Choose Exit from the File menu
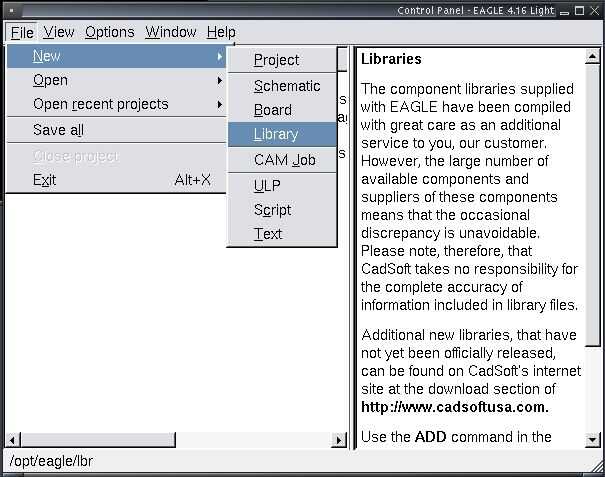Screen dimensions: 605x477 coord(45,180)
